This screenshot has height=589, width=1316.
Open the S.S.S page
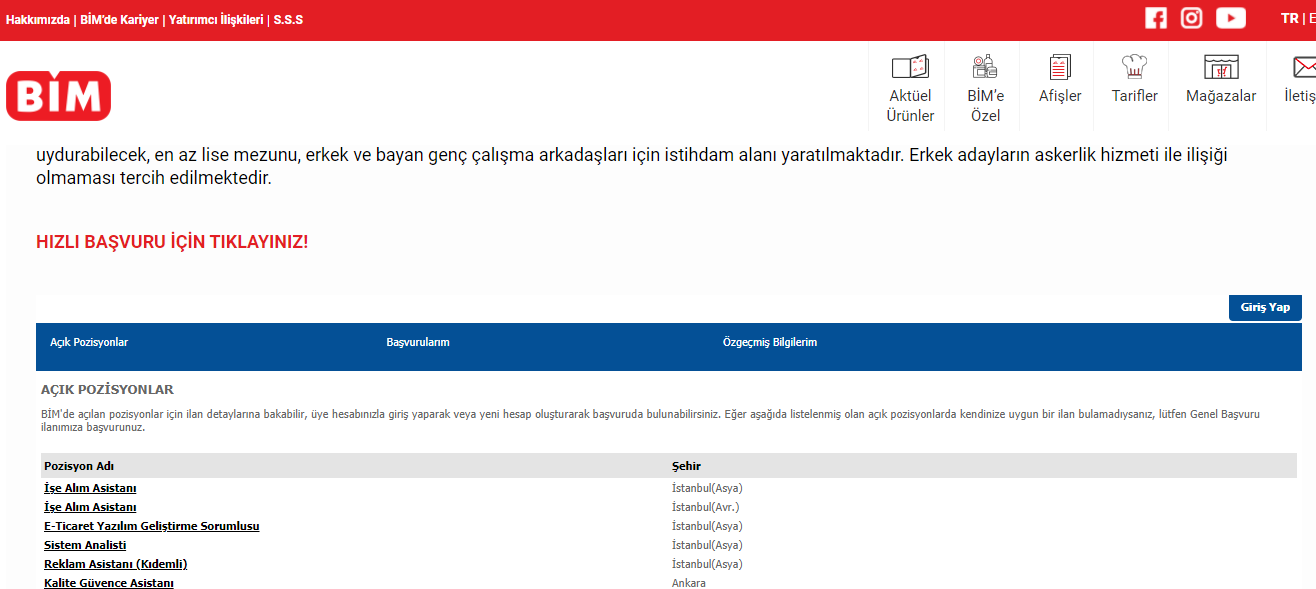coord(288,20)
